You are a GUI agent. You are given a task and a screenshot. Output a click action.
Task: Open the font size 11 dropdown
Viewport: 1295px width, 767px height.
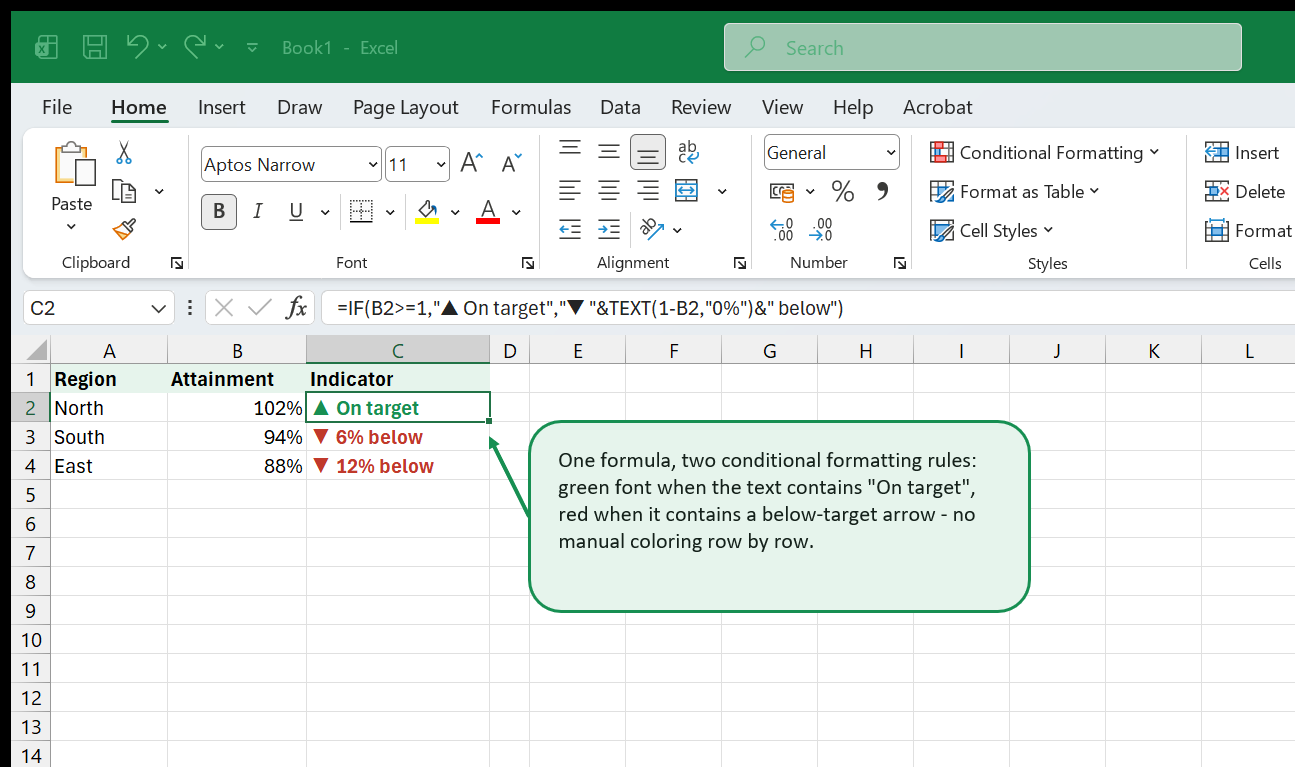pos(442,165)
